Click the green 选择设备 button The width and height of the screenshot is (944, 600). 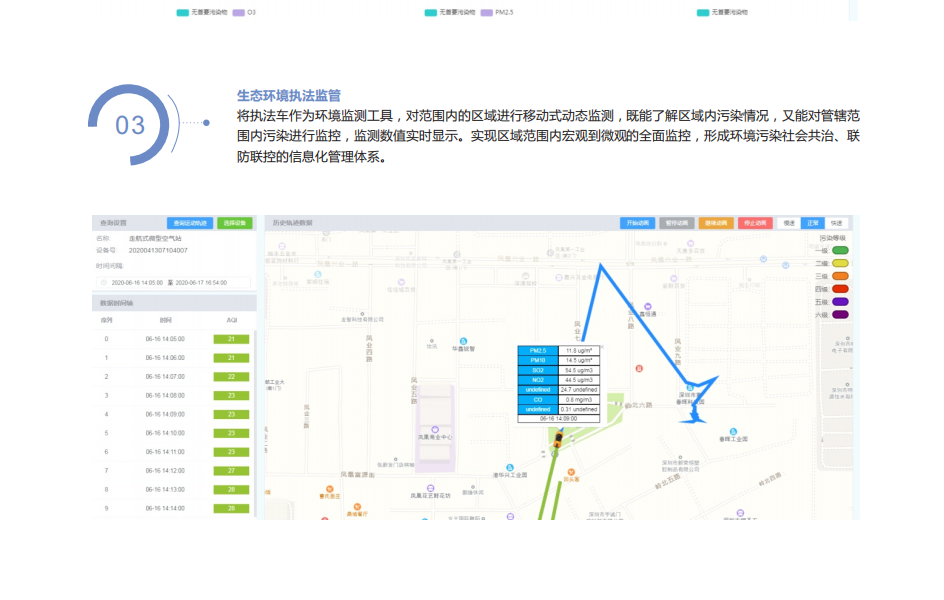[x=235, y=223]
